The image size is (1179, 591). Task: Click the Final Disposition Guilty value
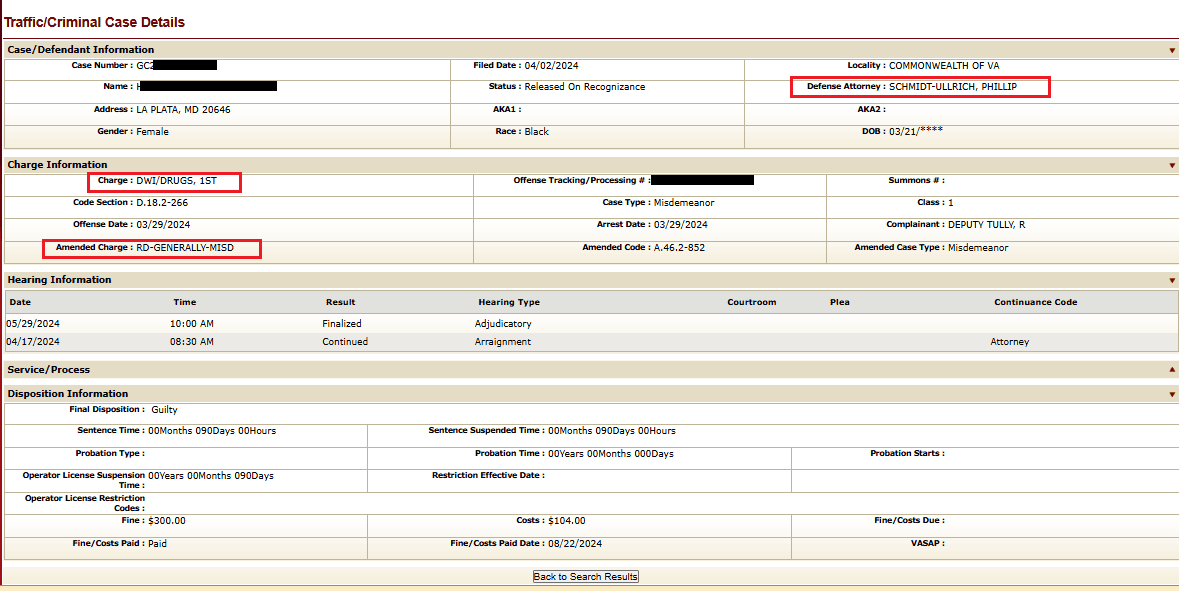click(x=164, y=410)
